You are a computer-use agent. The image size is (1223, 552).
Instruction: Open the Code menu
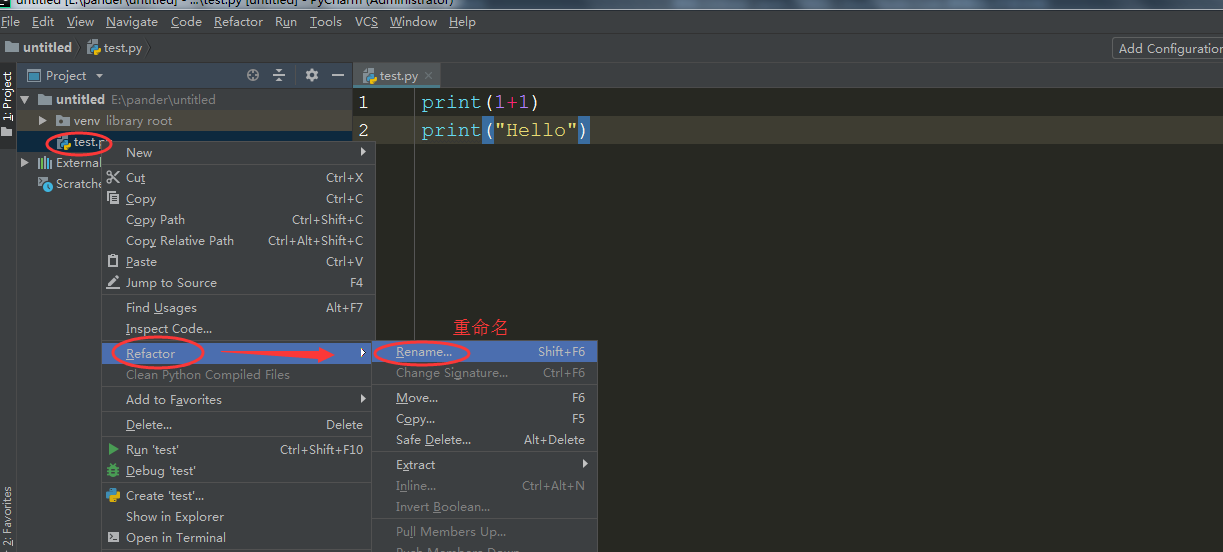(x=186, y=21)
